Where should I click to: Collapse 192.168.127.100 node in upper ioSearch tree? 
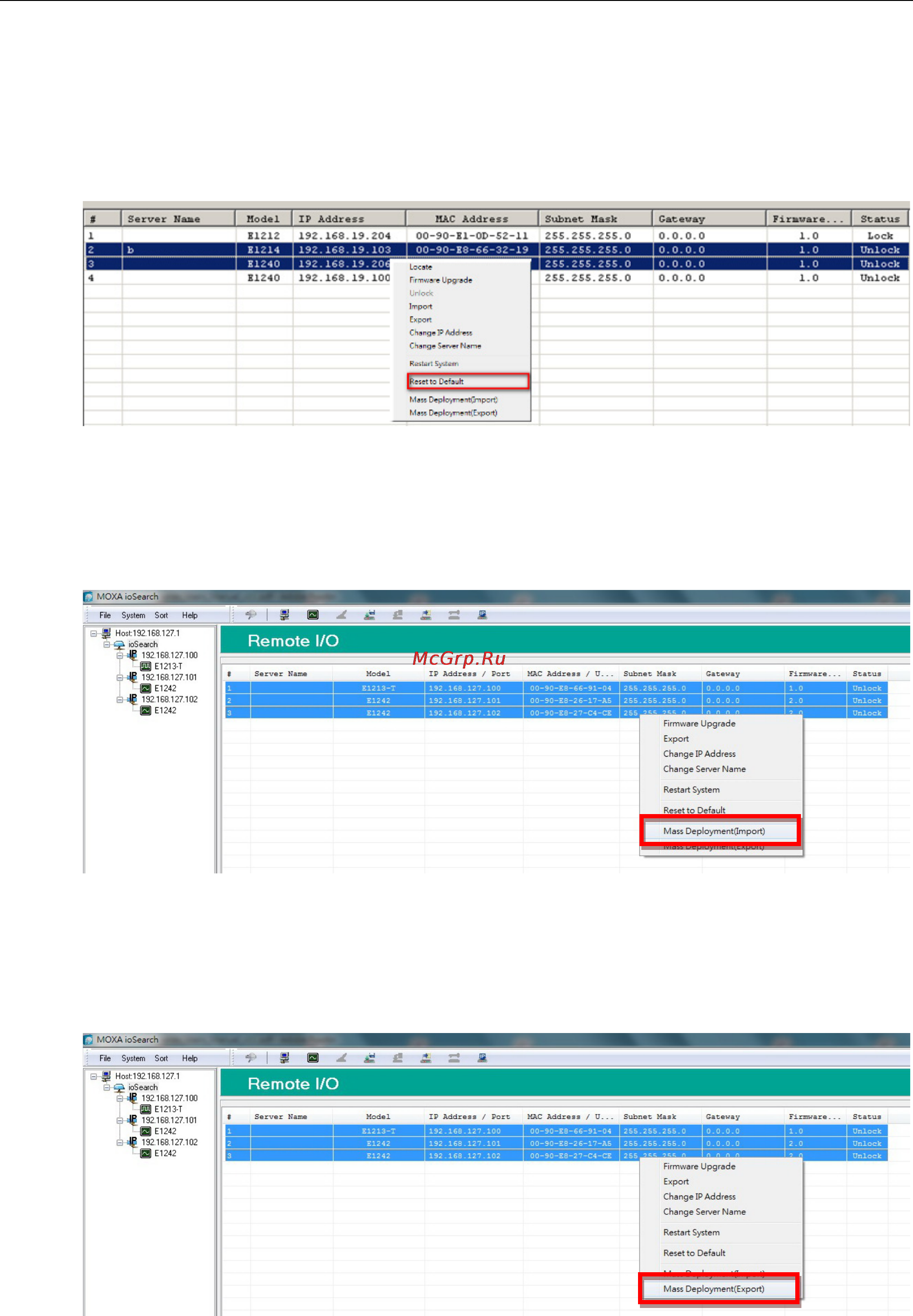pyautogui.click(x=120, y=655)
